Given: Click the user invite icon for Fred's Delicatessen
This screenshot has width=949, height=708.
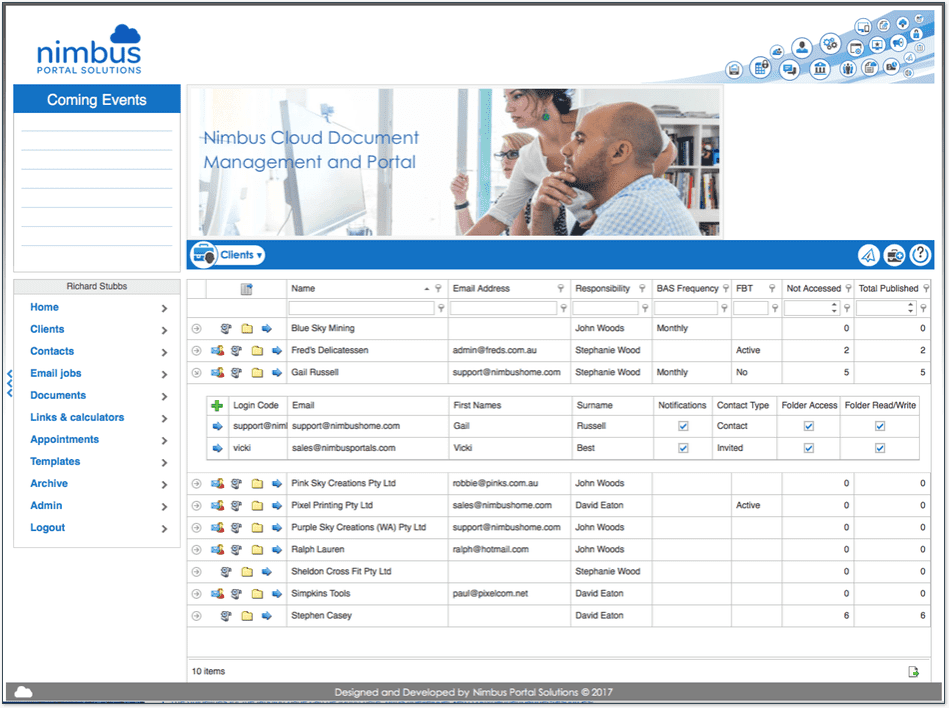Looking at the screenshot, I should tap(217, 351).
